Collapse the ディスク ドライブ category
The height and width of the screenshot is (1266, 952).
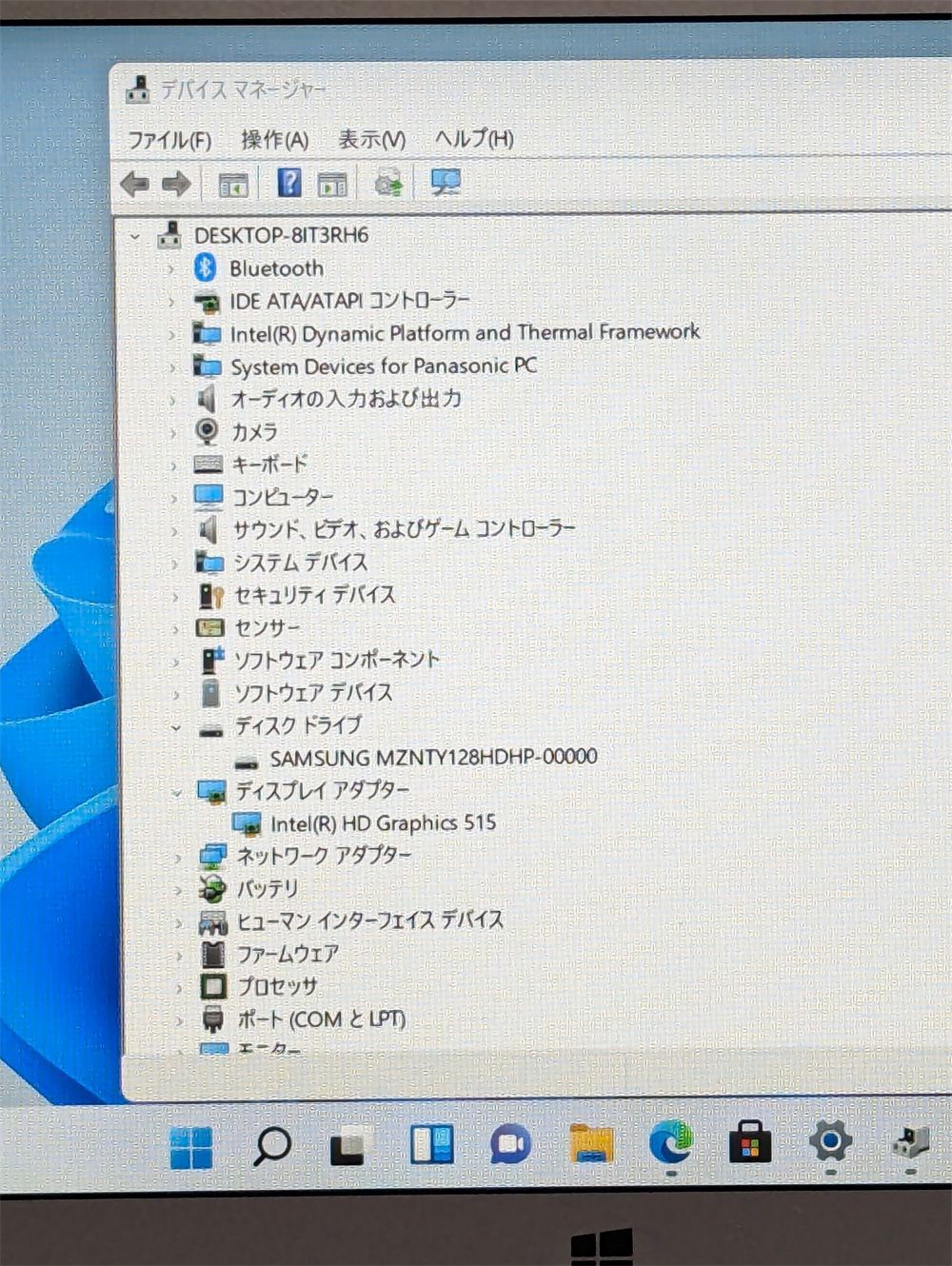tap(175, 728)
